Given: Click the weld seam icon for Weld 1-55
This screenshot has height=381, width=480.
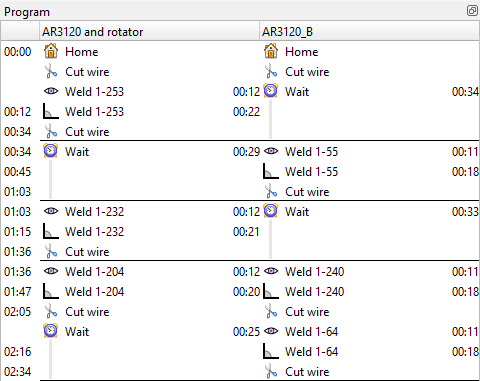Looking at the screenshot, I should pos(271,171).
